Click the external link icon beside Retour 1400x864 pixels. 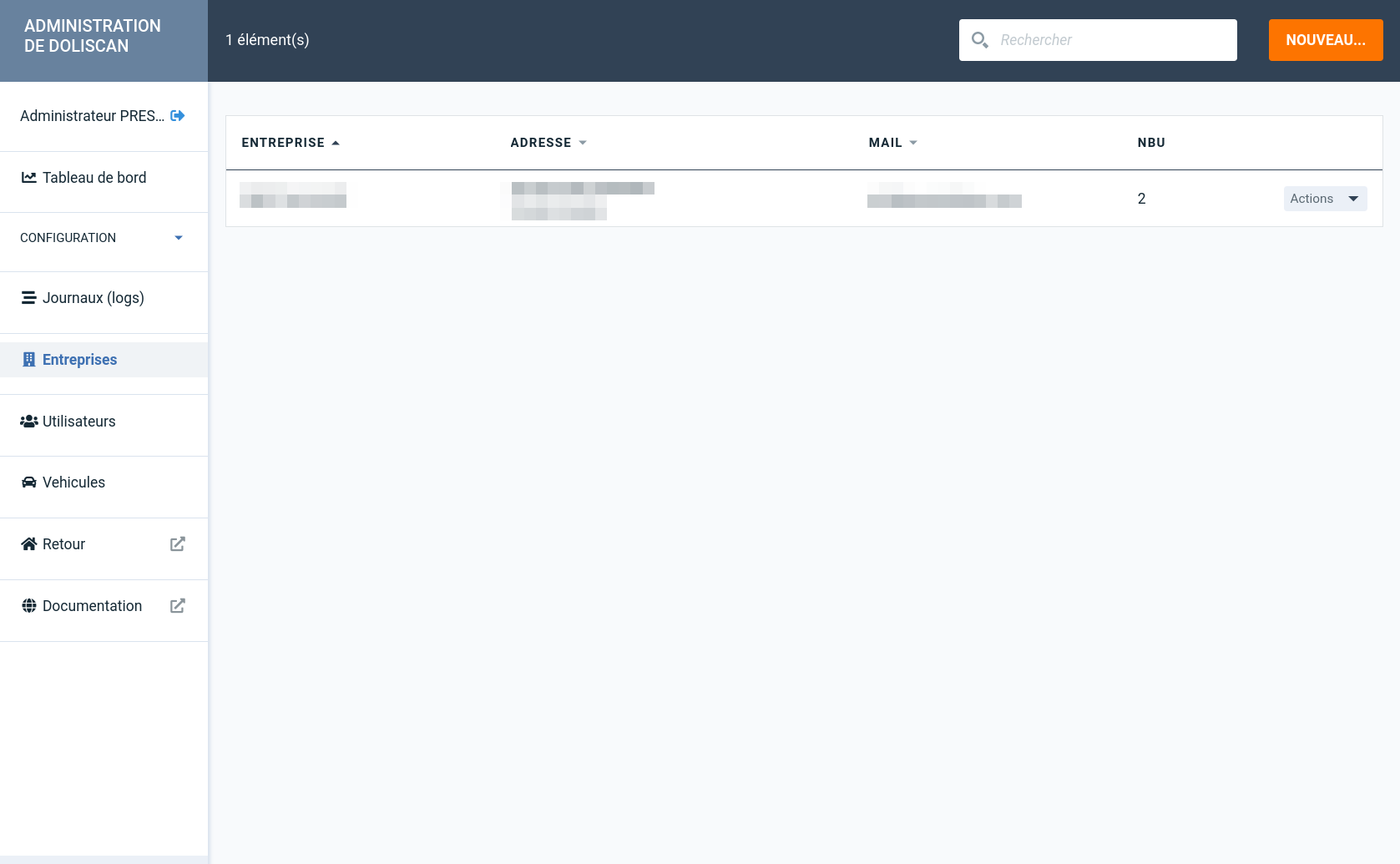tap(178, 544)
